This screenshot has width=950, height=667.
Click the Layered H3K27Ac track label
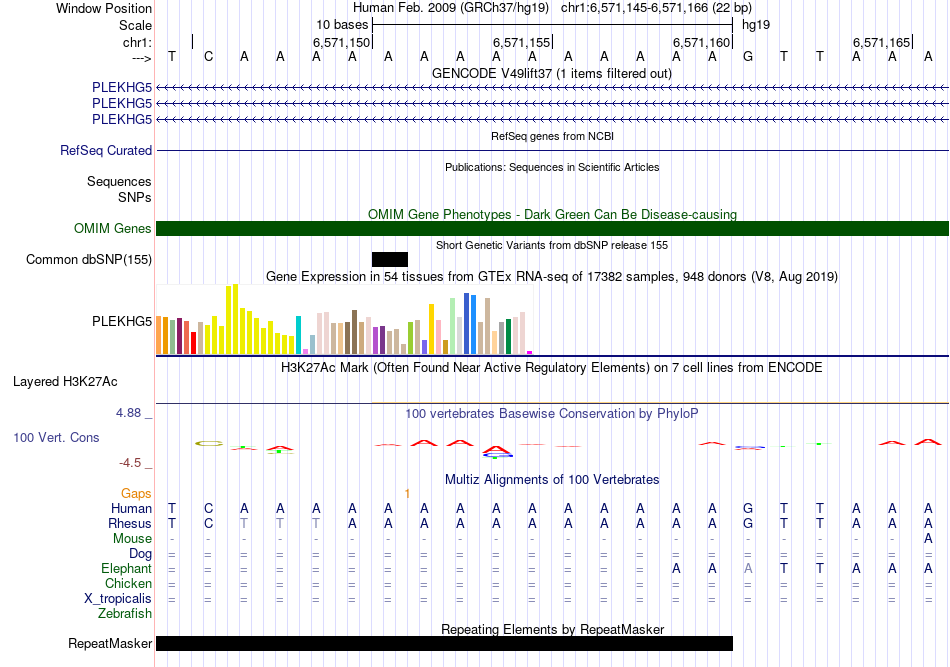click(65, 382)
